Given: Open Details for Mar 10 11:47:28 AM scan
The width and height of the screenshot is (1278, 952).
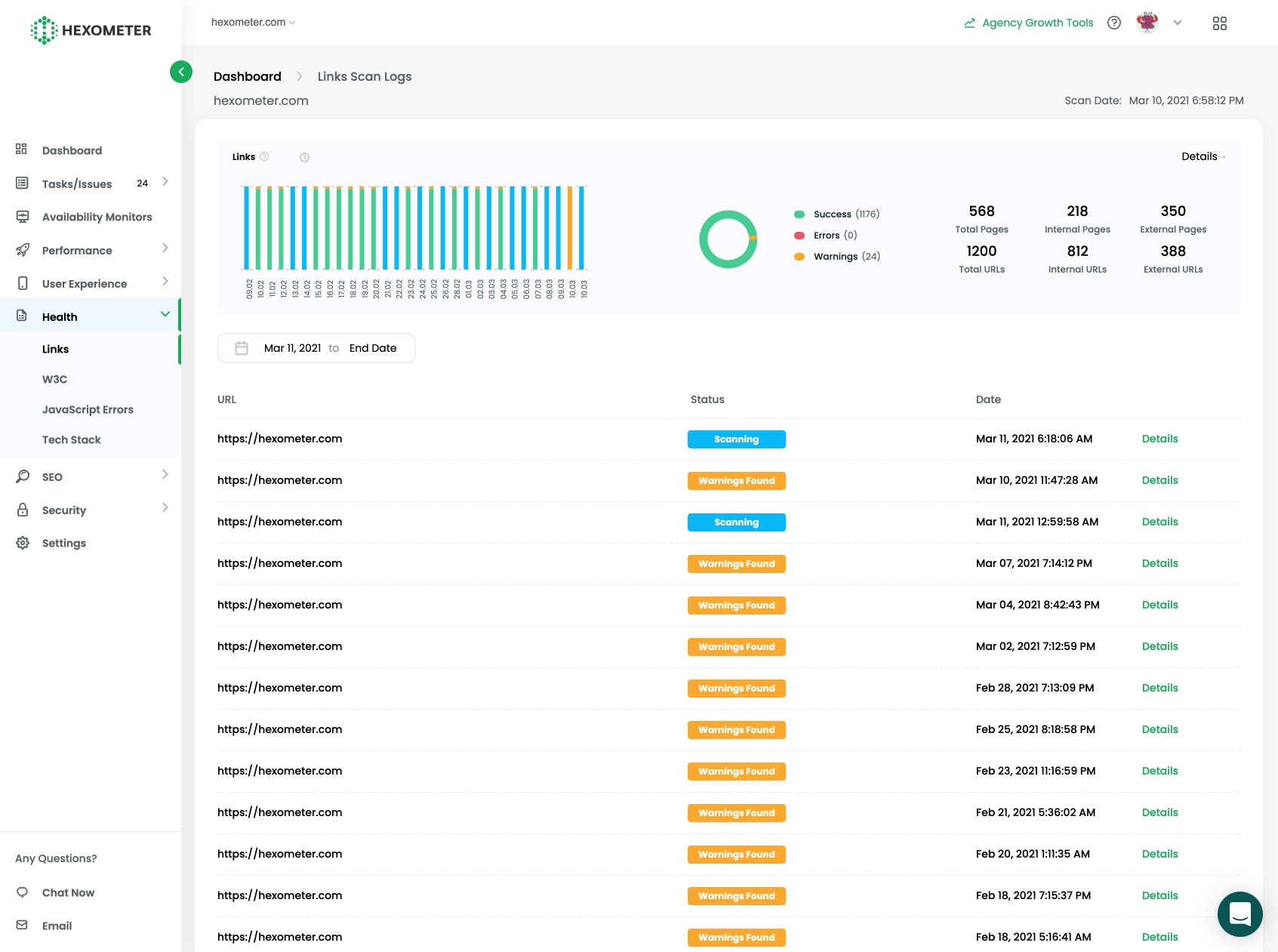Looking at the screenshot, I should click(x=1160, y=480).
